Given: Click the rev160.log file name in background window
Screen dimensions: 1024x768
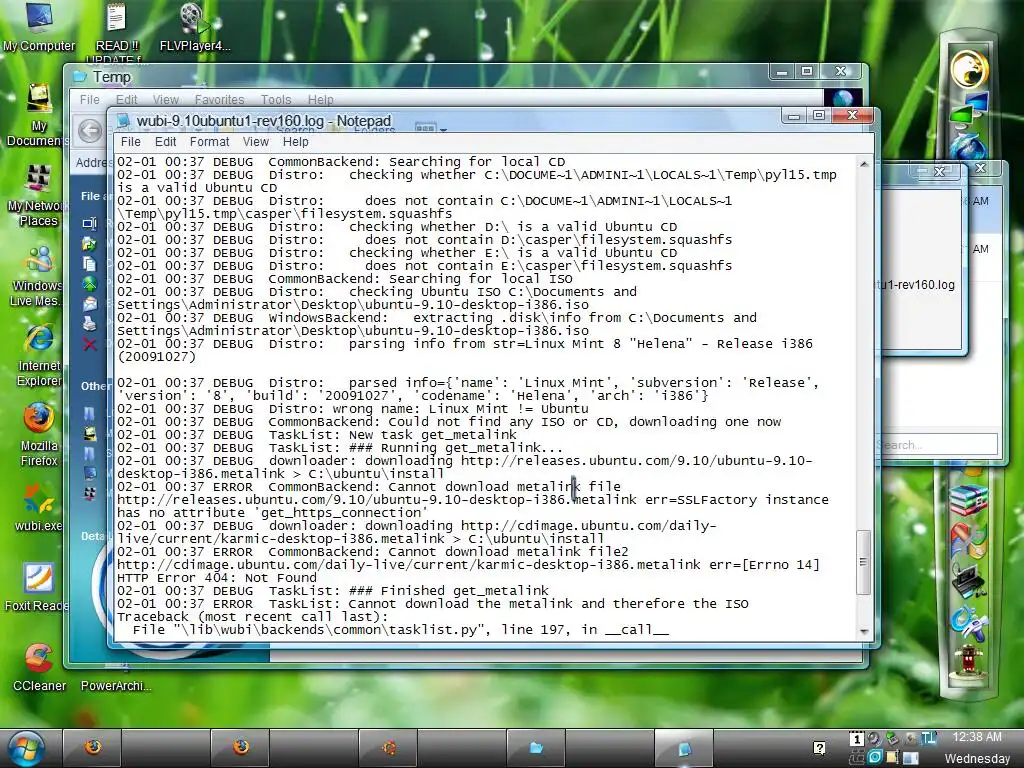Looking at the screenshot, I should tap(917, 285).
